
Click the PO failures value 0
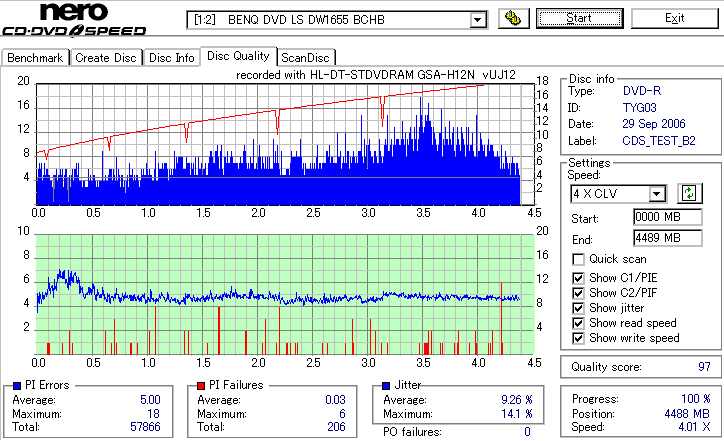point(527,432)
